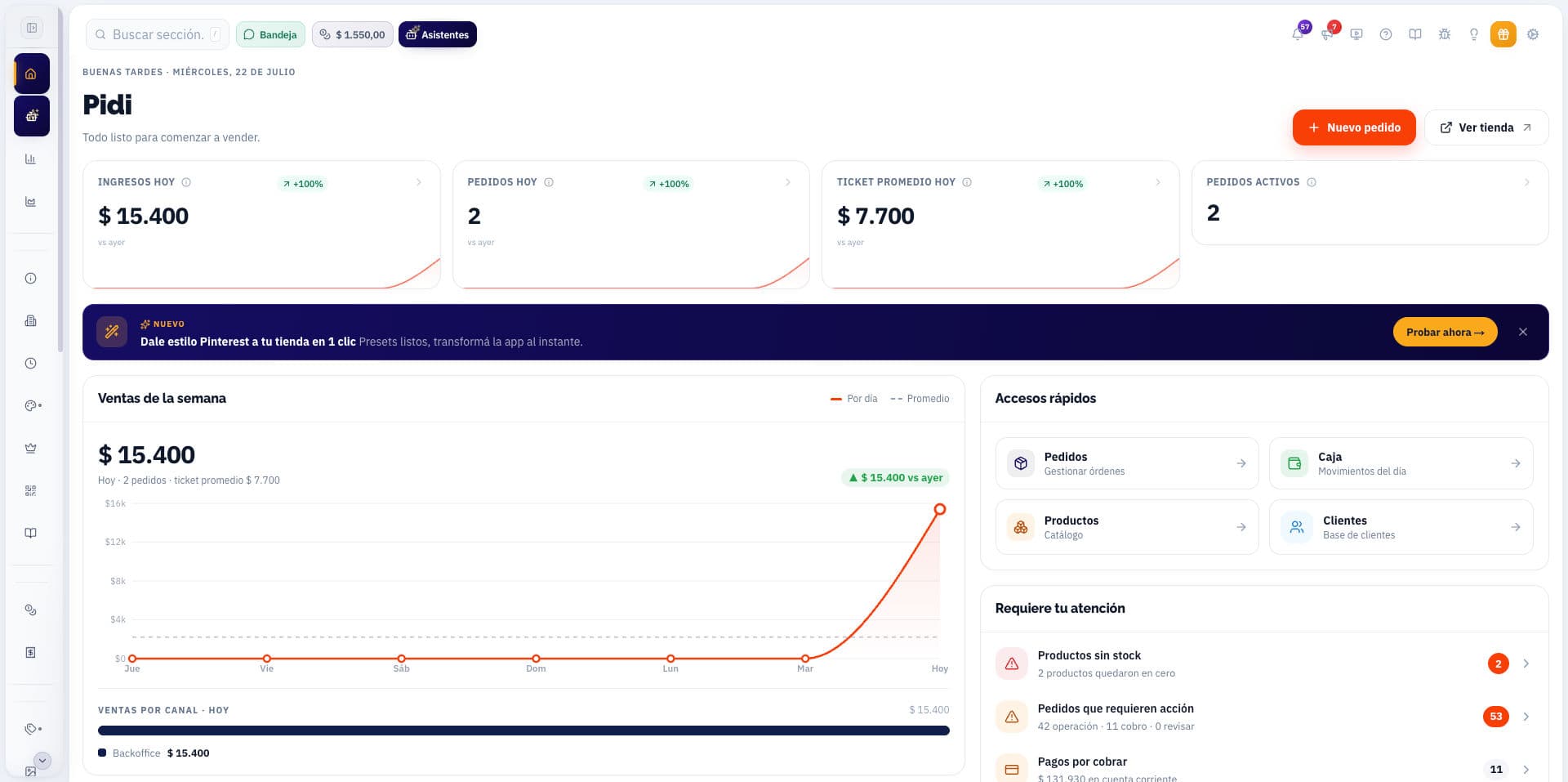Image resolution: width=1568 pixels, height=782 pixels.
Task: Click the orange gift icon
Action: (x=1503, y=34)
